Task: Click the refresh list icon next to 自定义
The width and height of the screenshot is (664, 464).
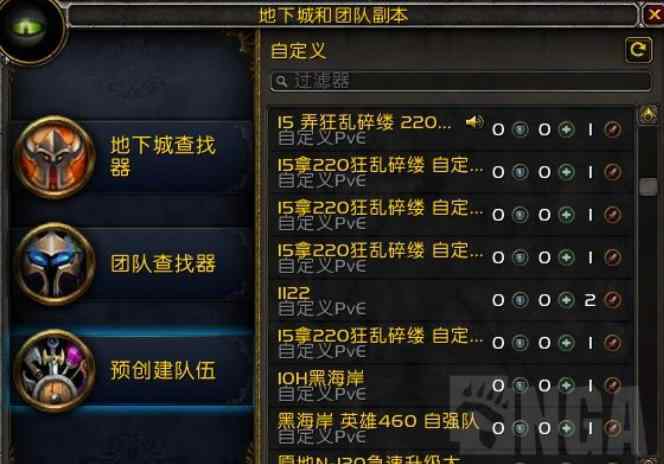Action: [x=639, y=50]
